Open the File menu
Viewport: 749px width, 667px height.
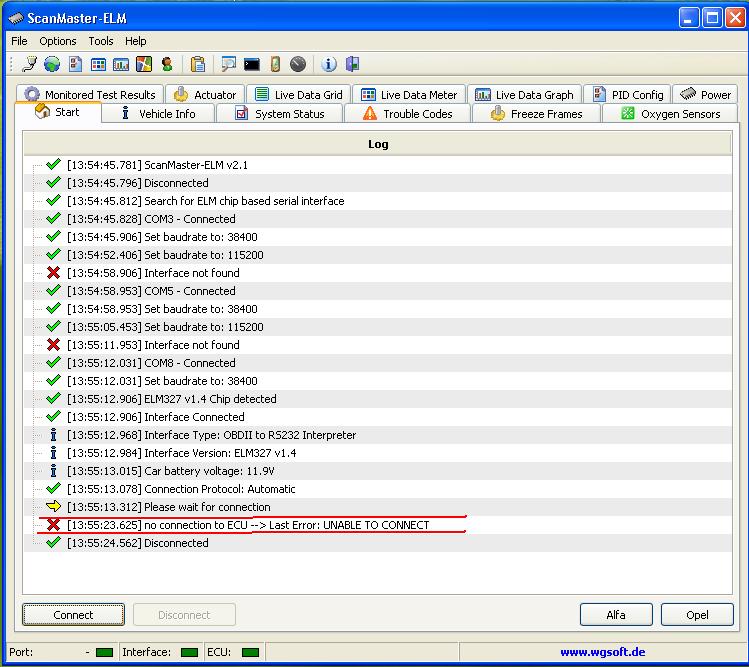coord(20,41)
